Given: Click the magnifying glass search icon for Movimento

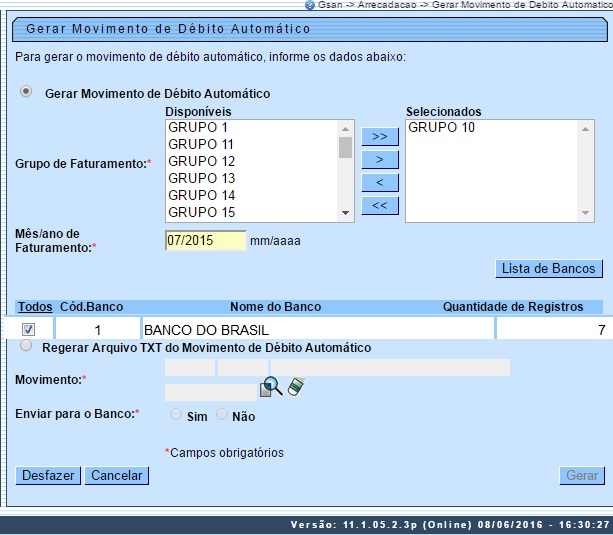Looking at the screenshot, I should [271, 388].
